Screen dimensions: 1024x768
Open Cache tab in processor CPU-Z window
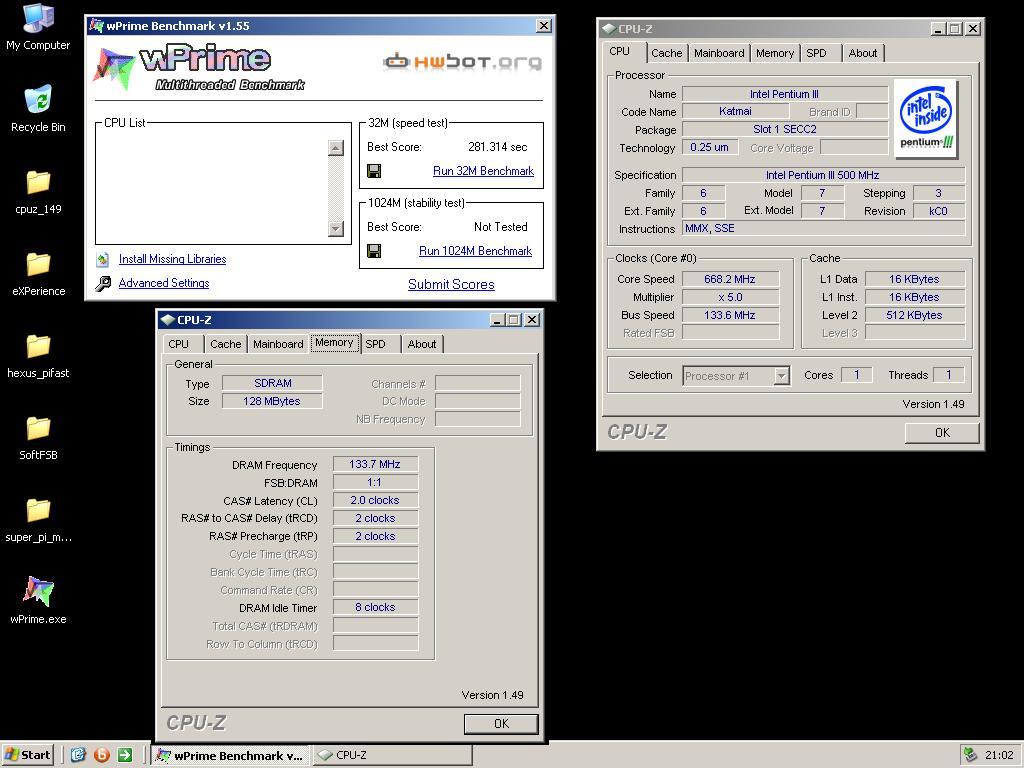[x=667, y=53]
